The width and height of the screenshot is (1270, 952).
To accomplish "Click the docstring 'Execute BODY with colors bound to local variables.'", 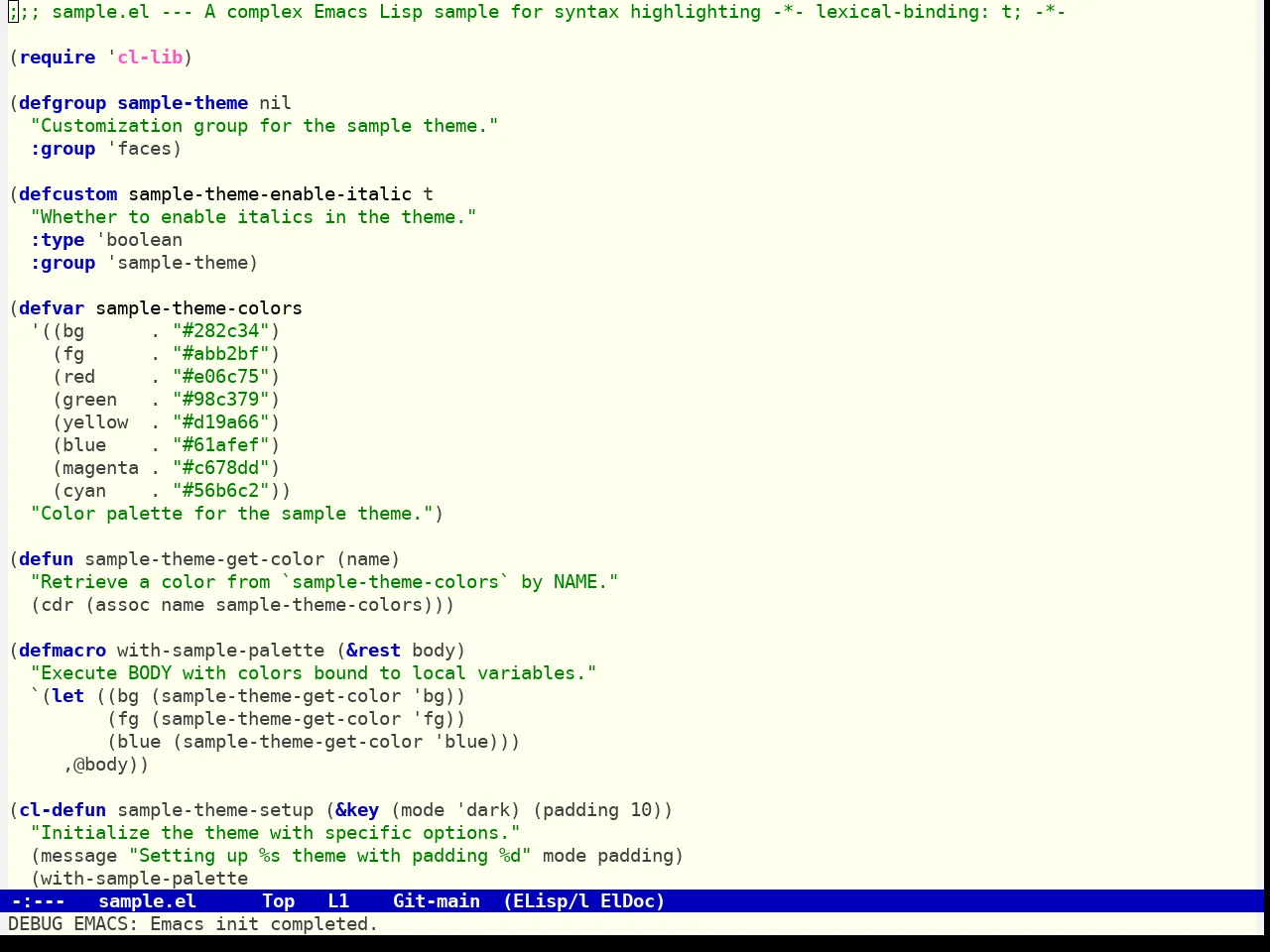I will [314, 673].
